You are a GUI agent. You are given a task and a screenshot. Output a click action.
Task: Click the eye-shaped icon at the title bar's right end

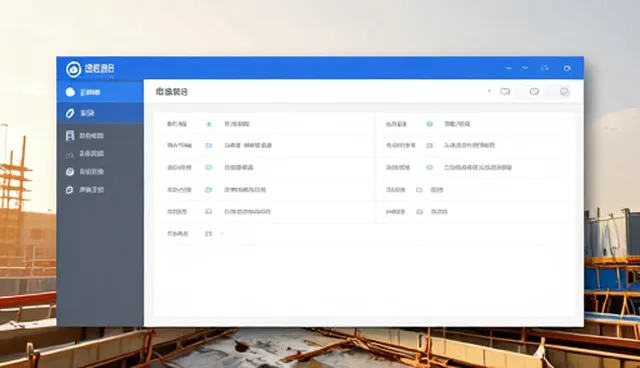[x=567, y=68]
